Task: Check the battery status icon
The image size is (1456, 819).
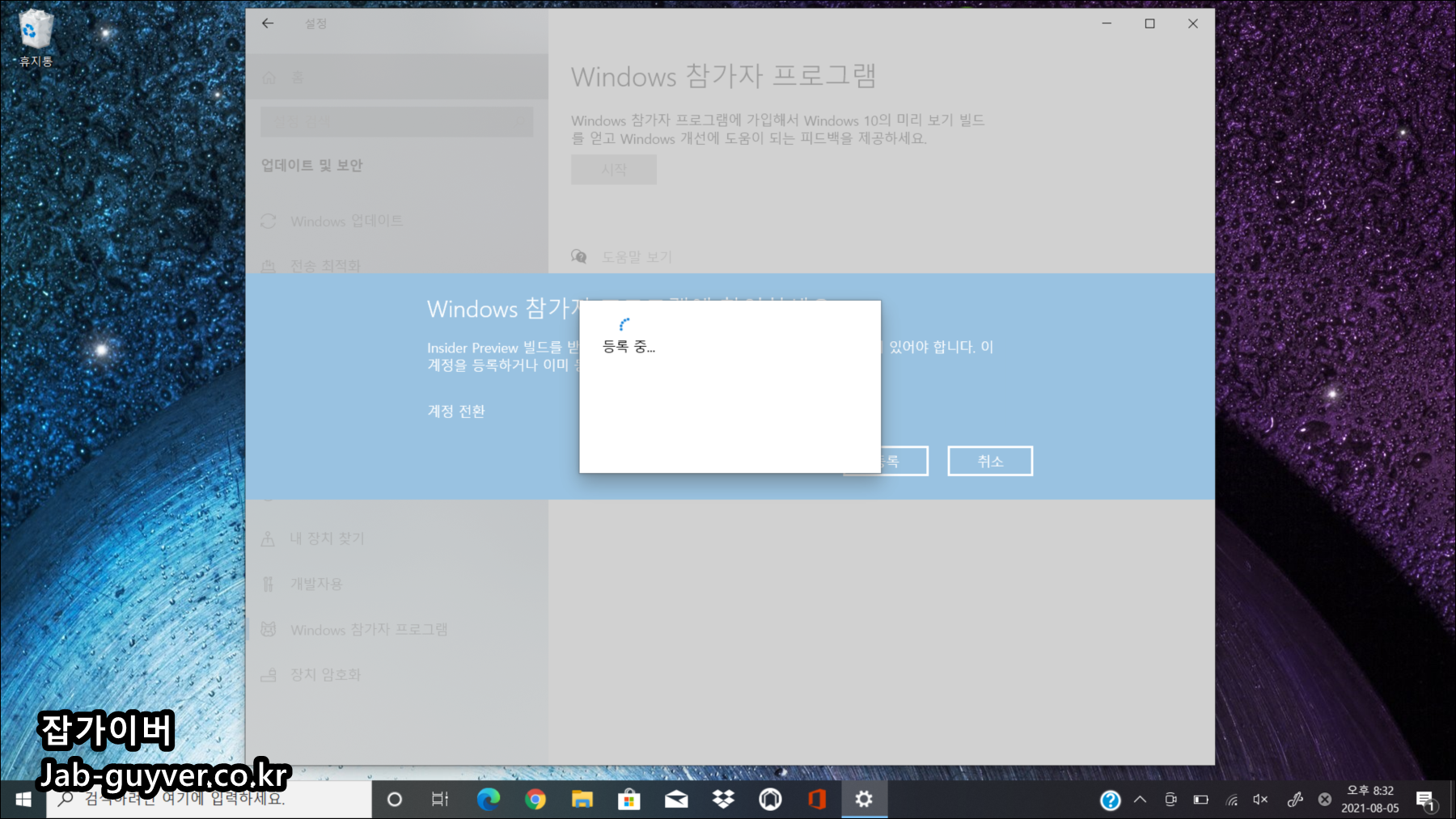Action: (x=1201, y=800)
